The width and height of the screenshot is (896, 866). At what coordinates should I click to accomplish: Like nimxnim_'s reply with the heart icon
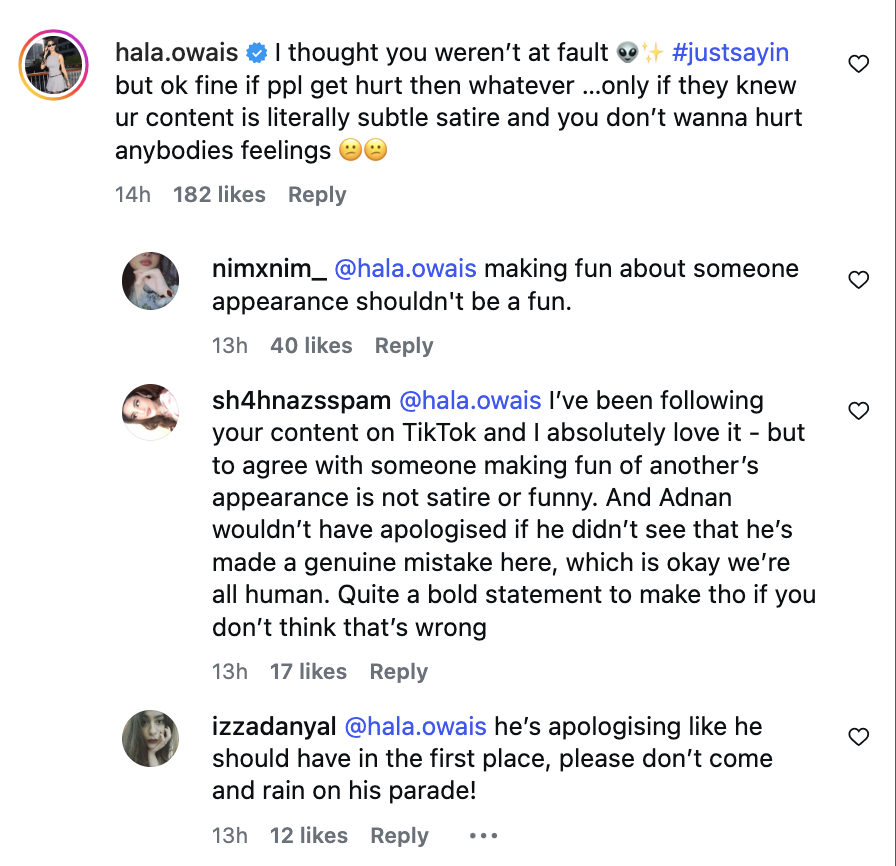click(x=858, y=280)
